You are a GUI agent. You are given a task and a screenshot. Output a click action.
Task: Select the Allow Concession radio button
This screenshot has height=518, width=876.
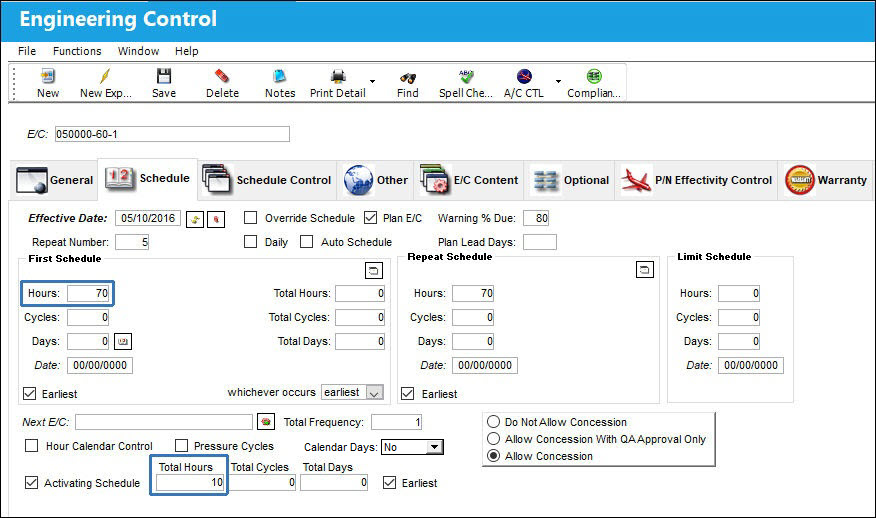pyautogui.click(x=493, y=455)
